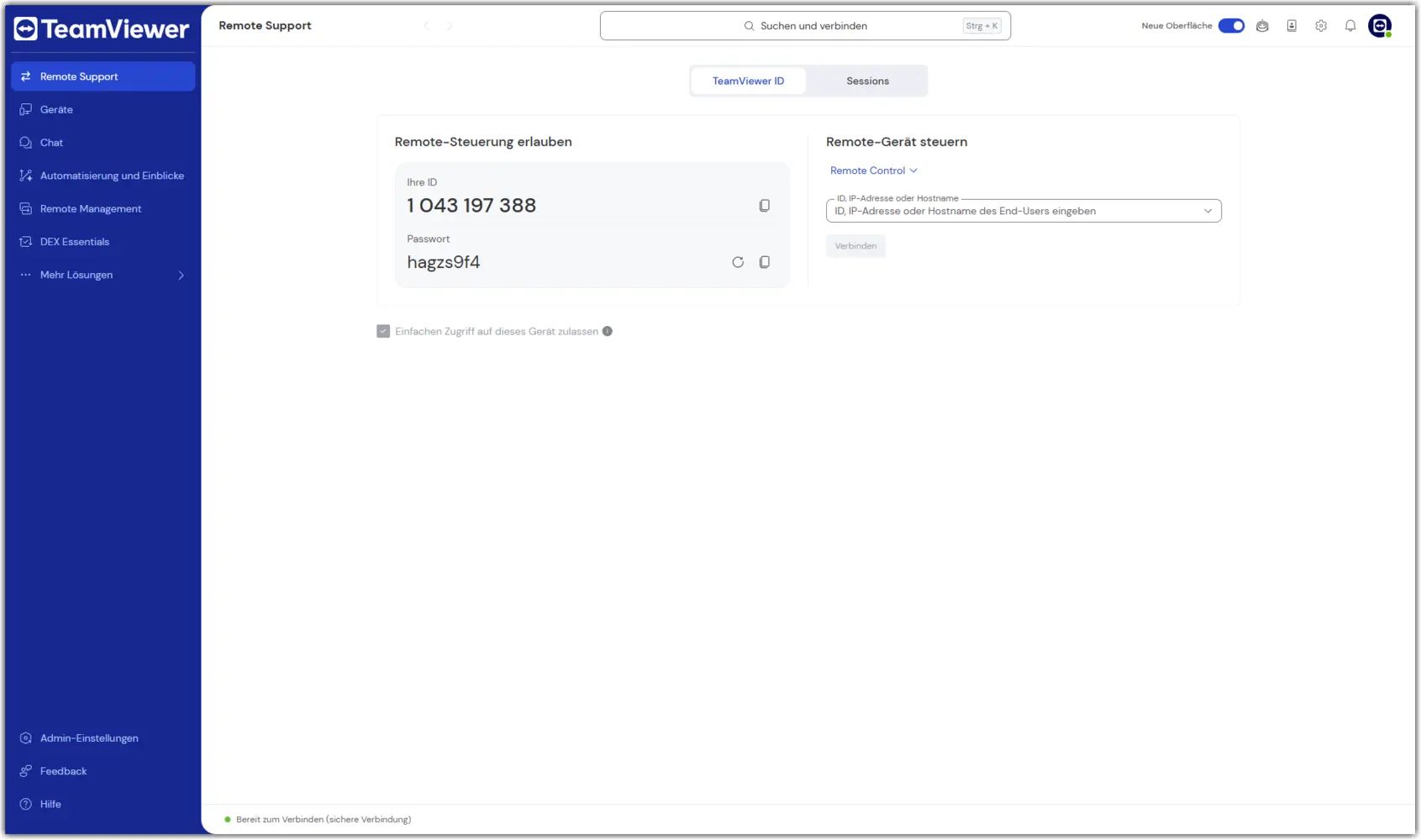Copy Ihre ID to clipboard
The image size is (1421, 840).
765,206
